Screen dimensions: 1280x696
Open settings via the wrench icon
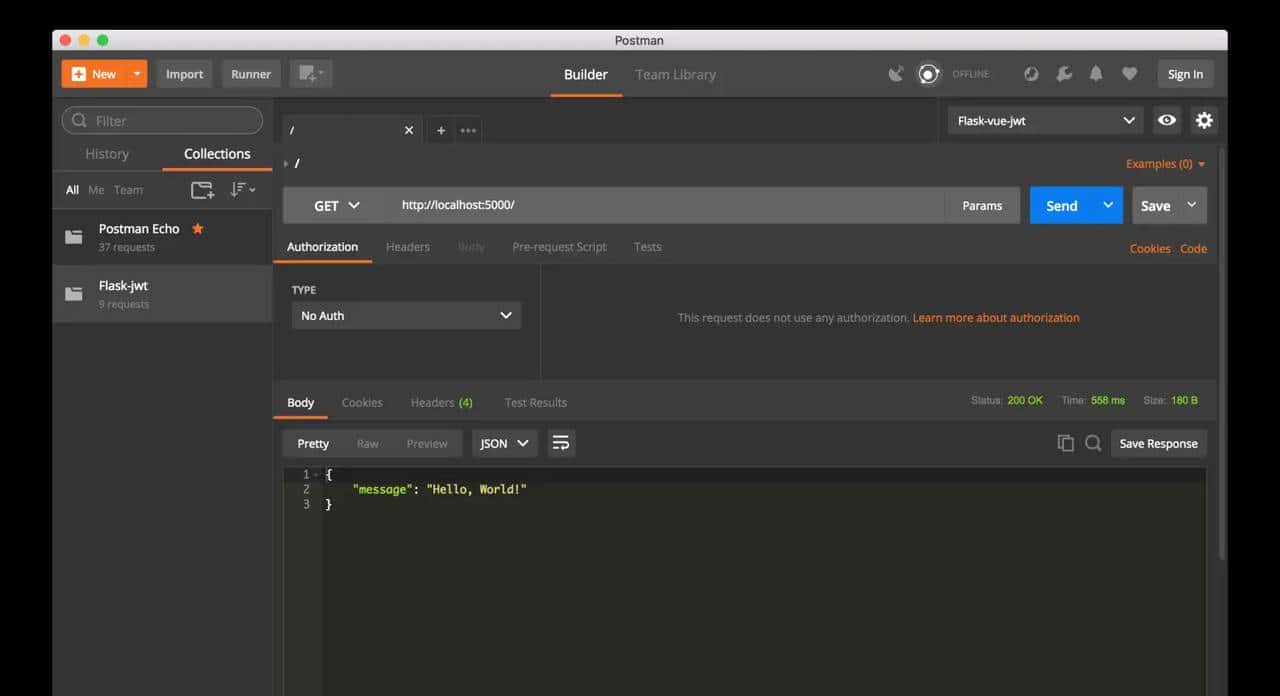(x=1064, y=74)
